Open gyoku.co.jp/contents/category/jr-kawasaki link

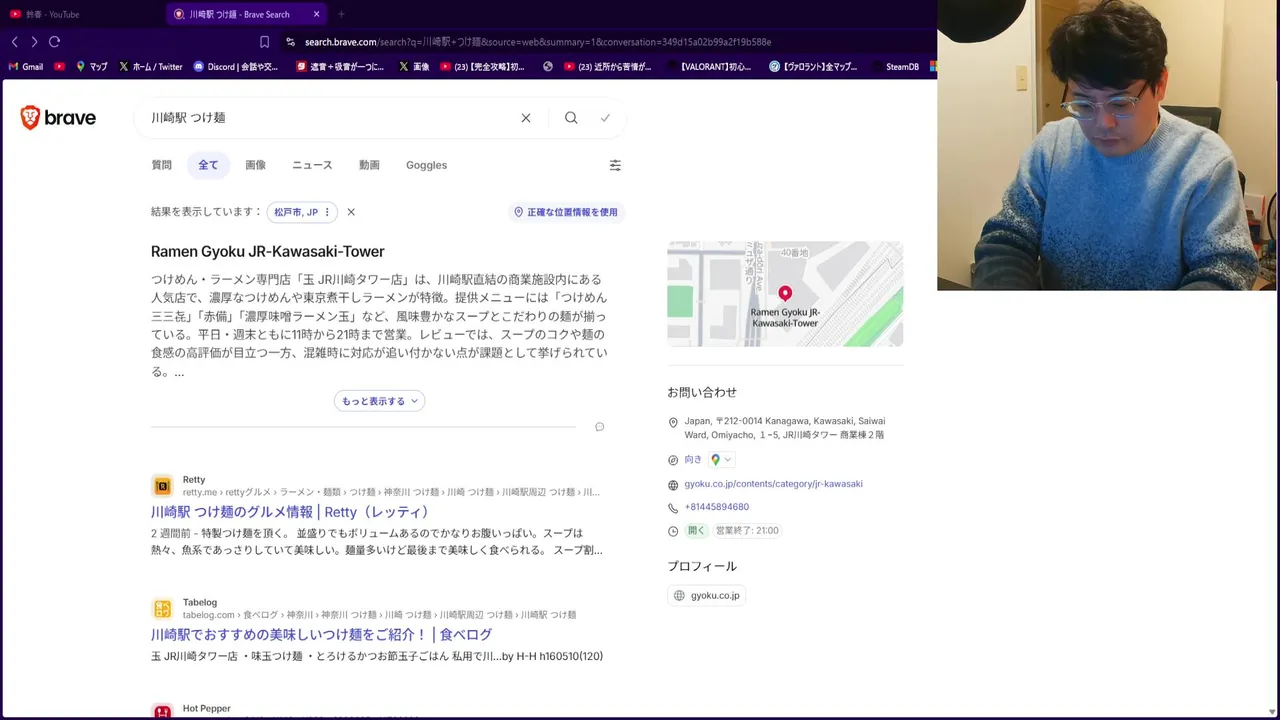click(x=773, y=484)
